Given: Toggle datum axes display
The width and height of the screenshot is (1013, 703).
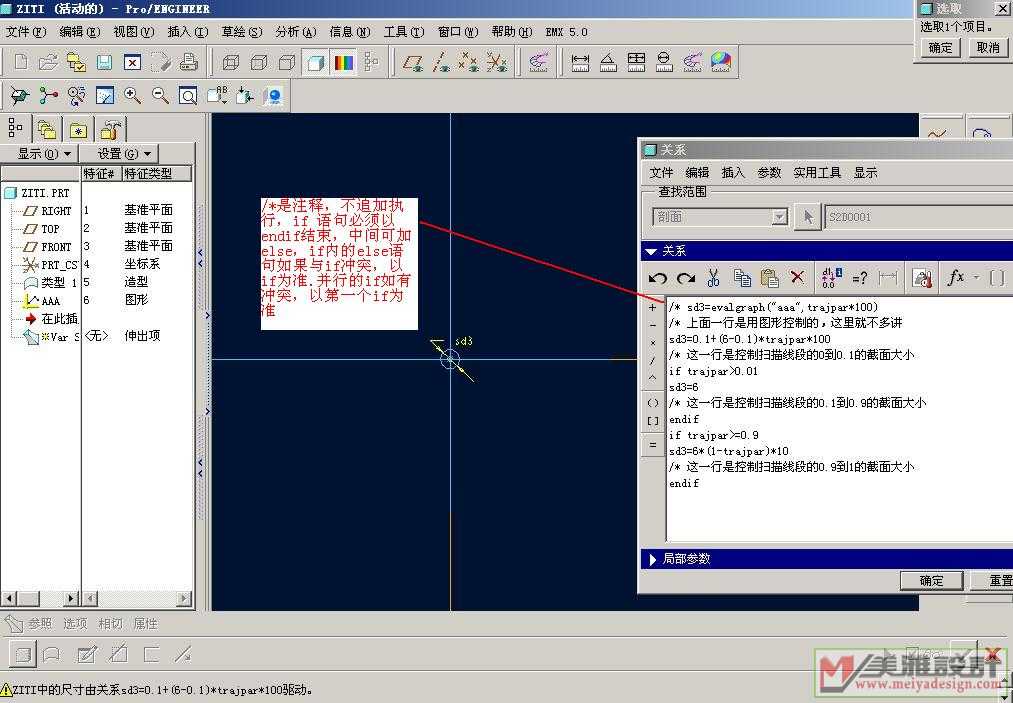Looking at the screenshot, I should 441,62.
